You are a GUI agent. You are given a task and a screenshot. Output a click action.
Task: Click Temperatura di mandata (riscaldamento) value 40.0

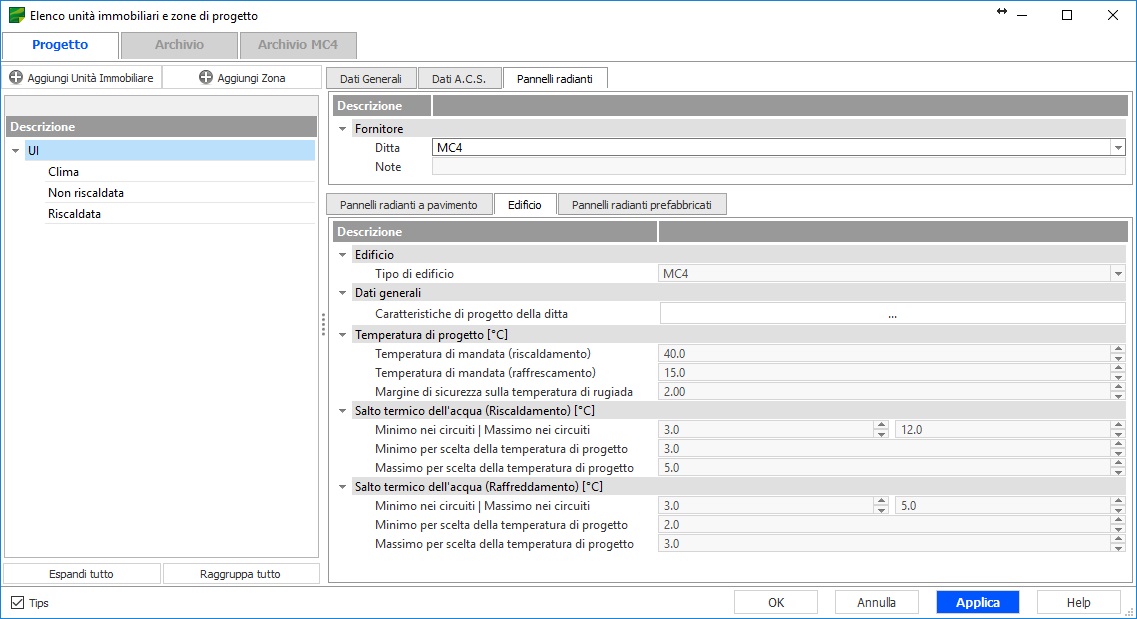884,354
